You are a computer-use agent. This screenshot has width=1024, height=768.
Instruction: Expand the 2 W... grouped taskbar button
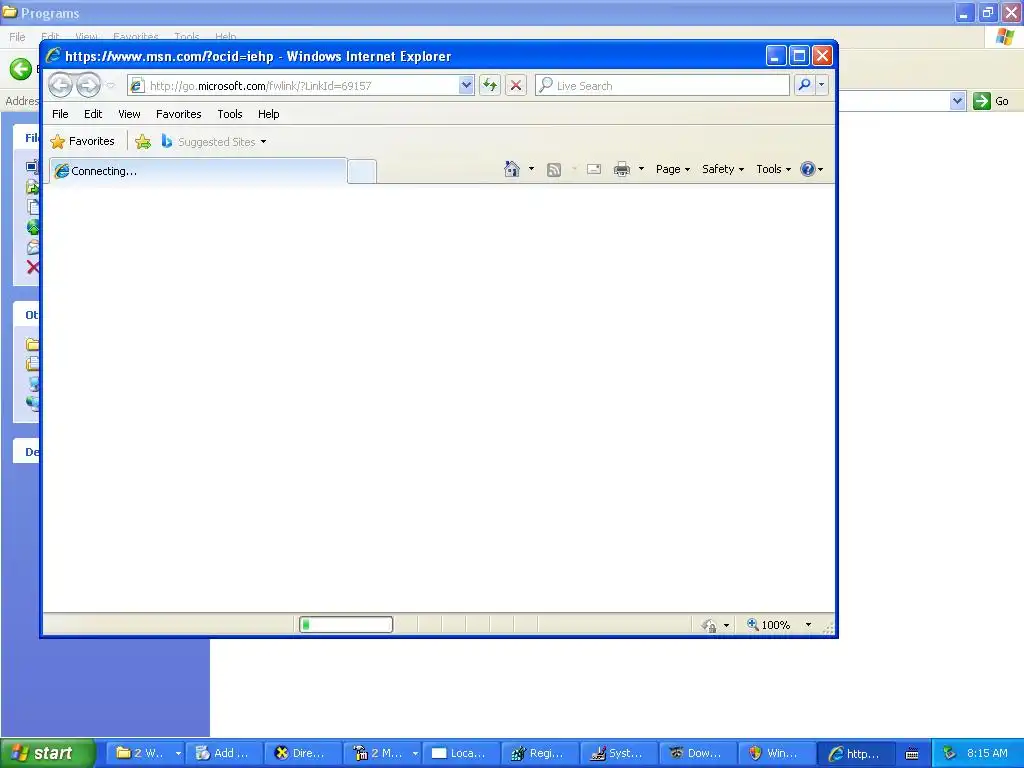145,753
